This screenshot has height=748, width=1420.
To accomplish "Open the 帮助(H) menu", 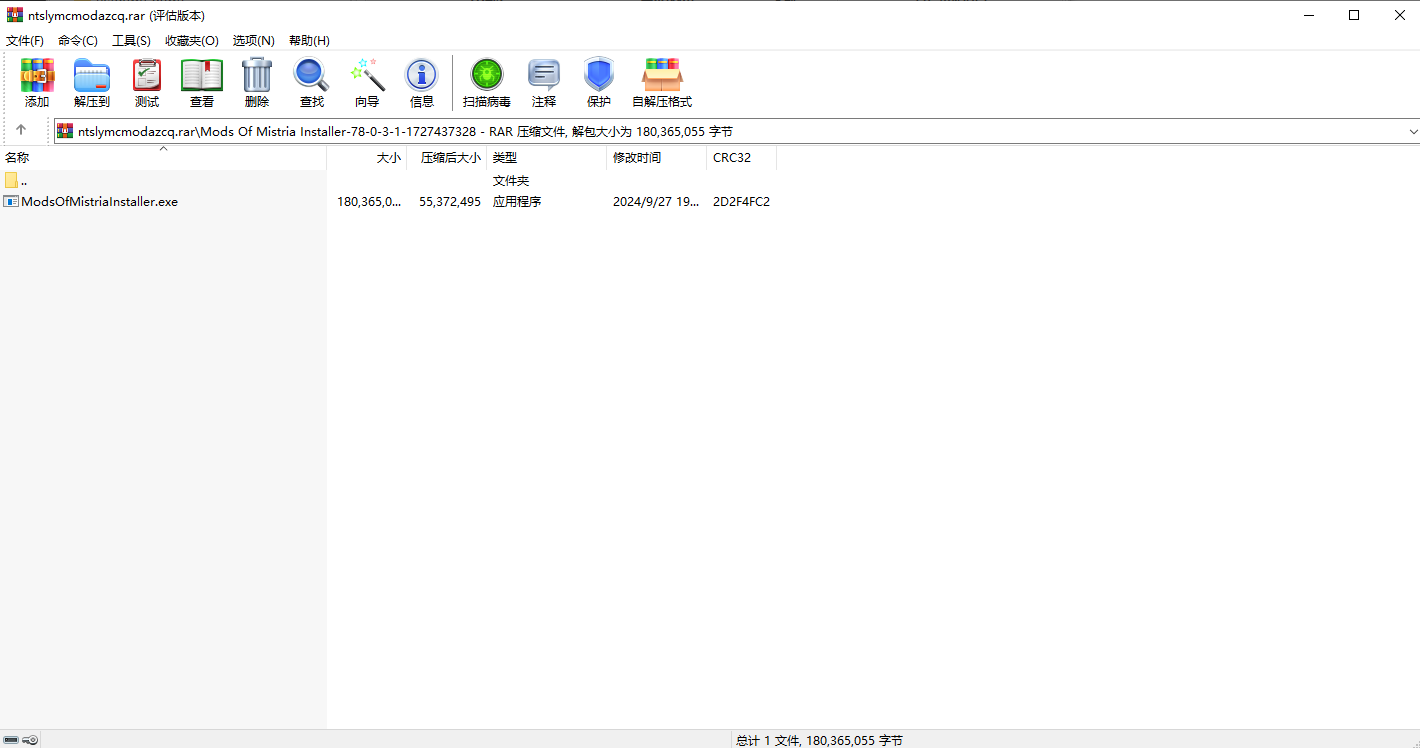I will pyautogui.click(x=309, y=41).
